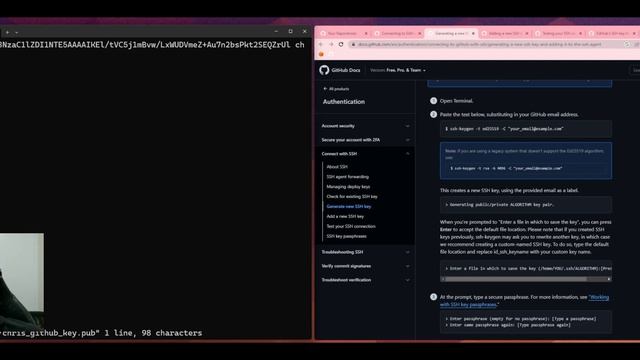
Task: Expand the Troubleshooting SSH section
Action: pos(365,252)
